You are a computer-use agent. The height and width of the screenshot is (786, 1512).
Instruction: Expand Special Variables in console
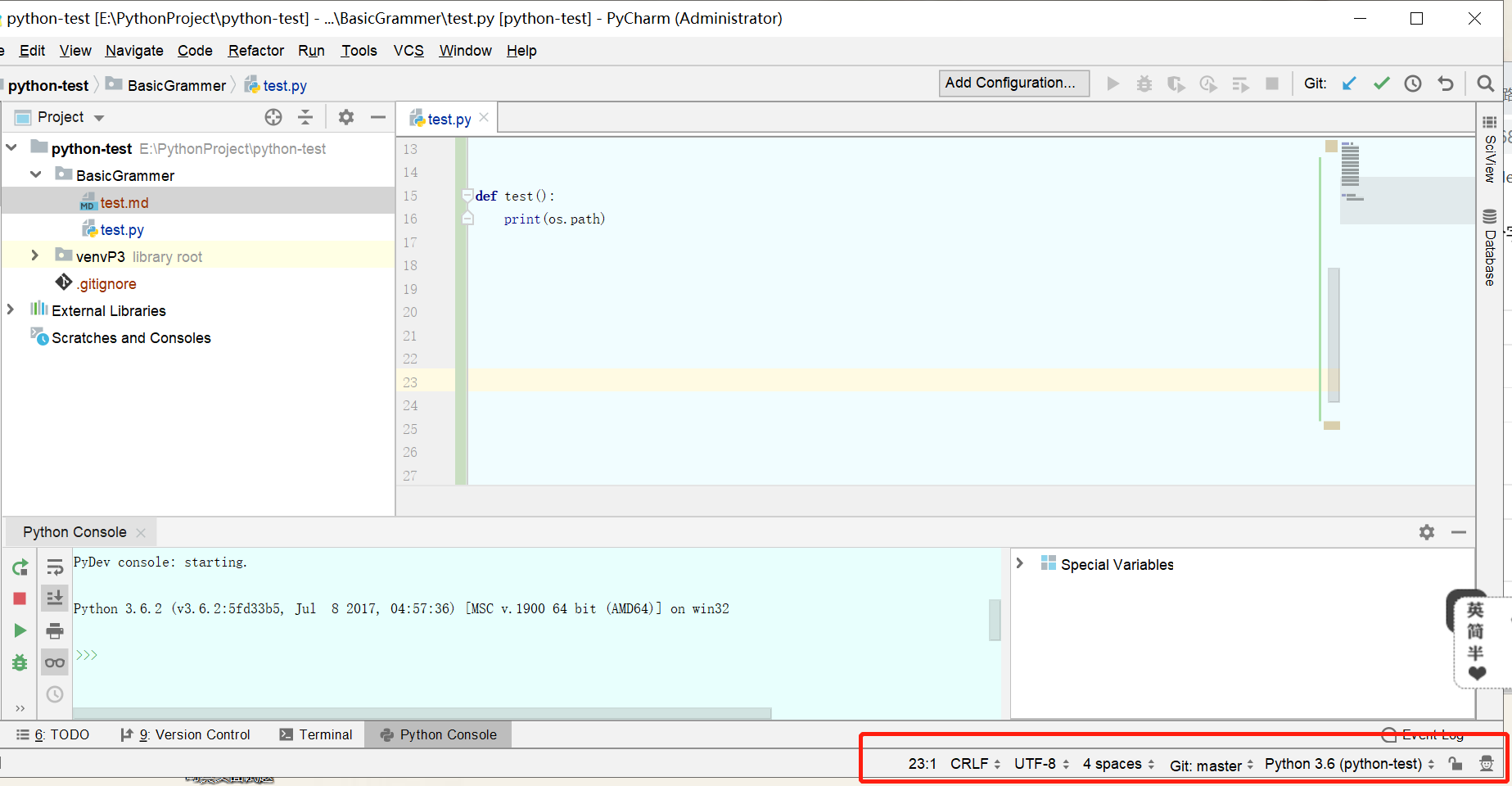click(x=1020, y=563)
